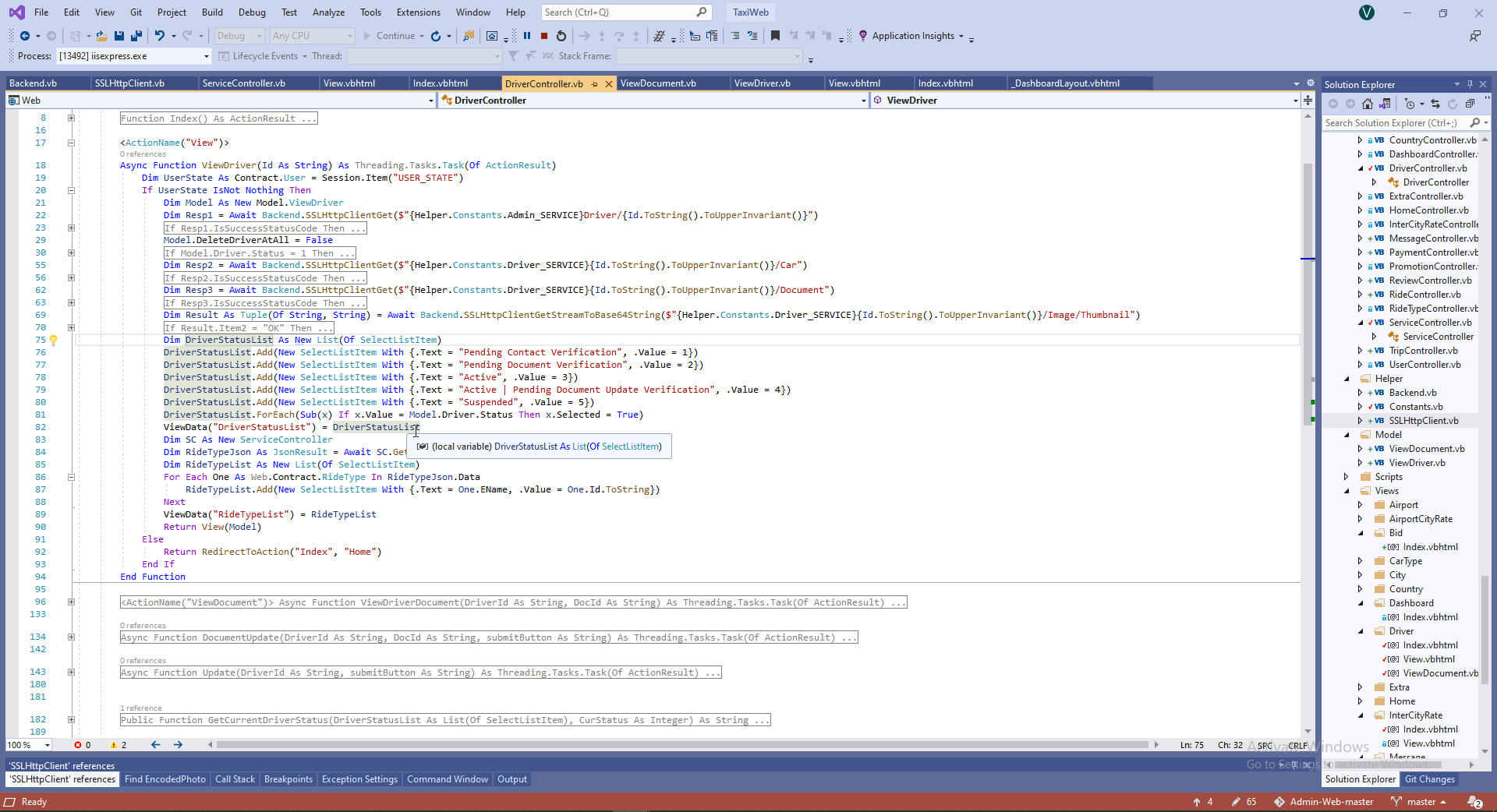Click the Admin-Web-master repository indicator

coord(1324,802)
